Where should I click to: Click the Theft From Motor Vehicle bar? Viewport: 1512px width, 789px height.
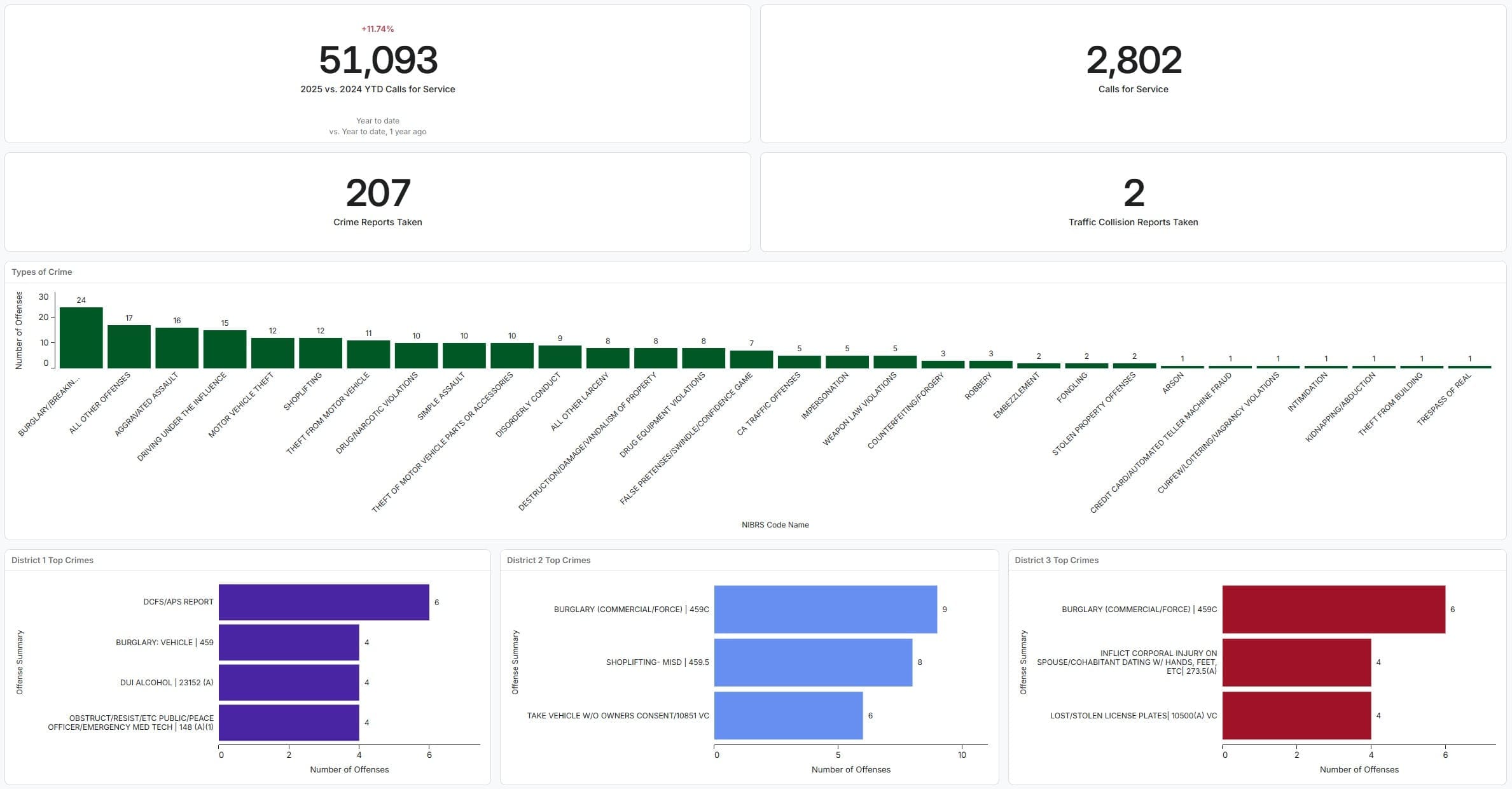[x=368, y=354]
